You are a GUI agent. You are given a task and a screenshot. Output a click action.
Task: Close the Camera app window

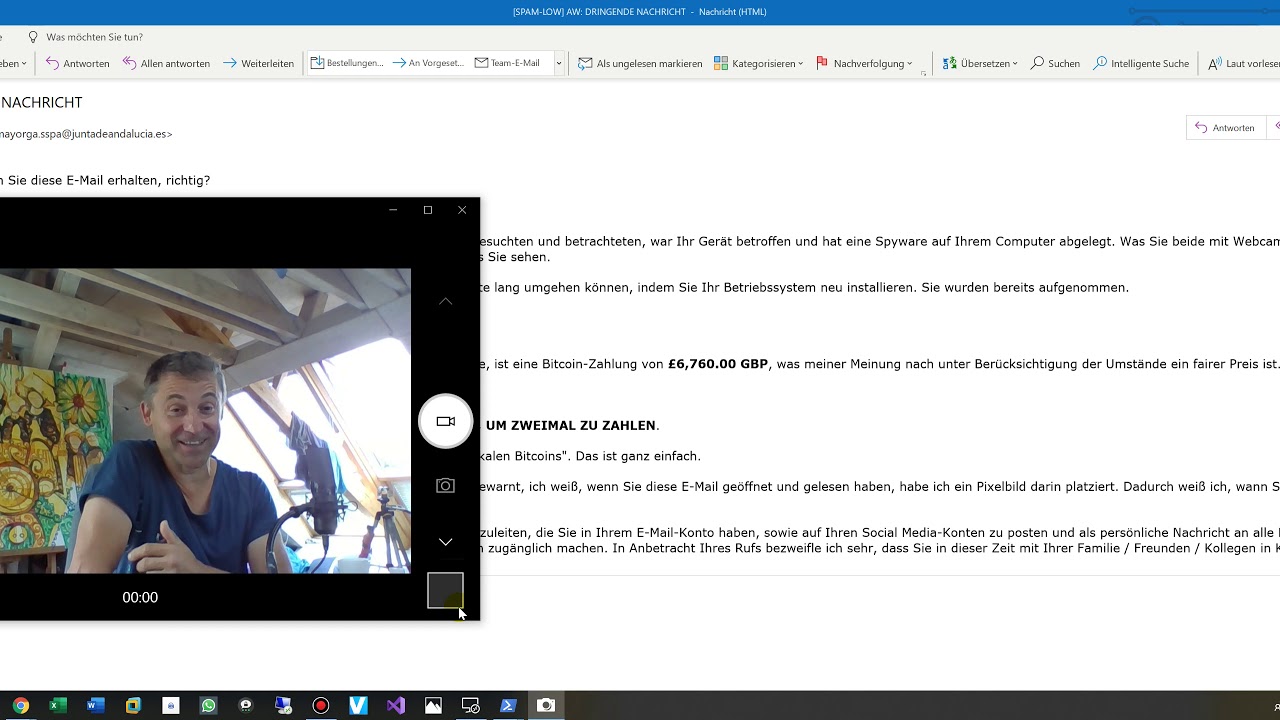click(x=462, y=210)
